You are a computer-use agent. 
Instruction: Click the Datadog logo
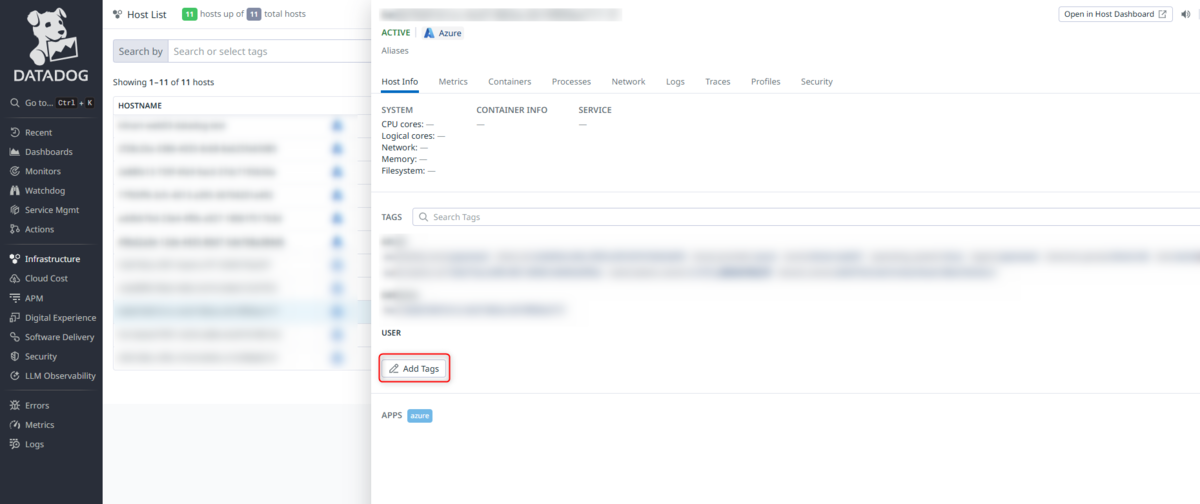coord(50,45)
